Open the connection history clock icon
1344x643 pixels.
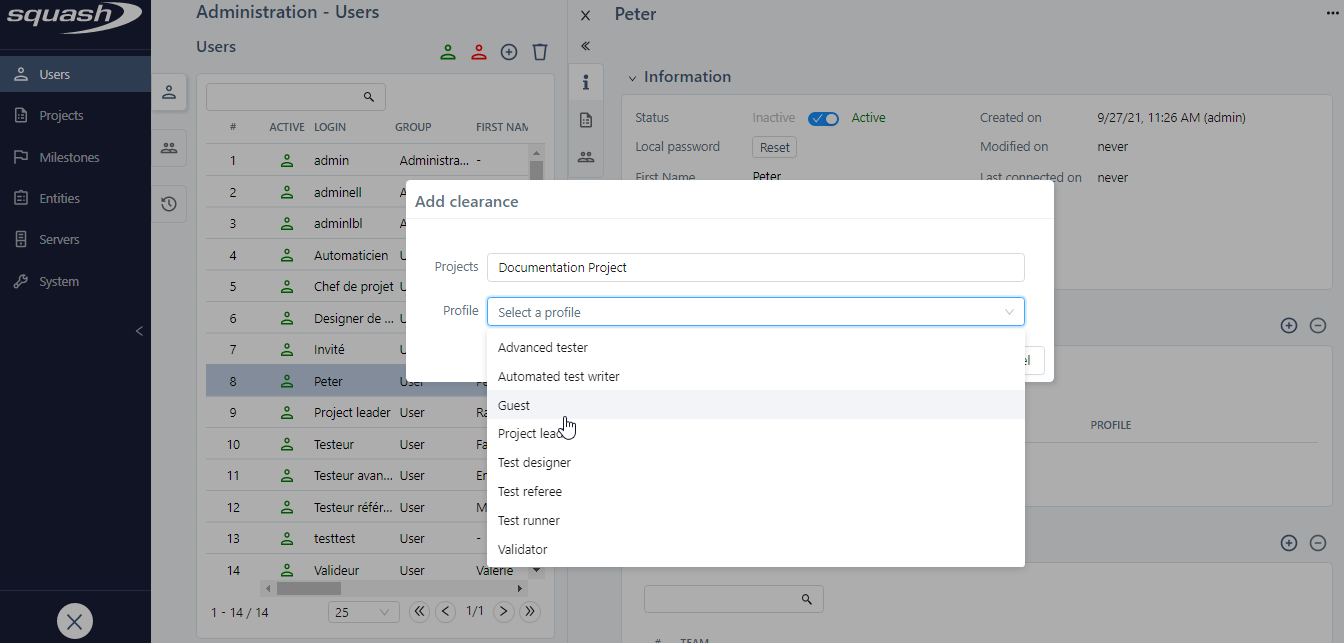[169, 204]
